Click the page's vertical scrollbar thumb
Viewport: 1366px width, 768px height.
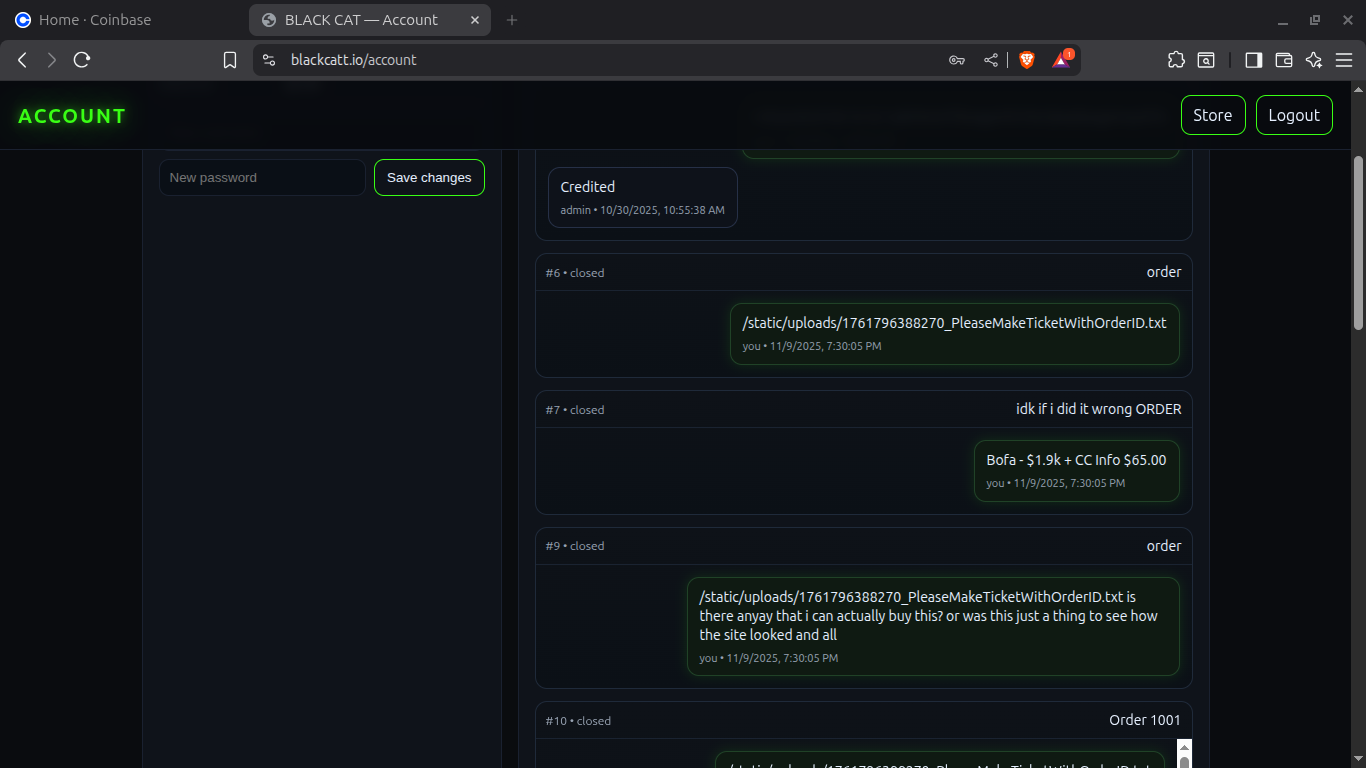[x=1358, y=242]
